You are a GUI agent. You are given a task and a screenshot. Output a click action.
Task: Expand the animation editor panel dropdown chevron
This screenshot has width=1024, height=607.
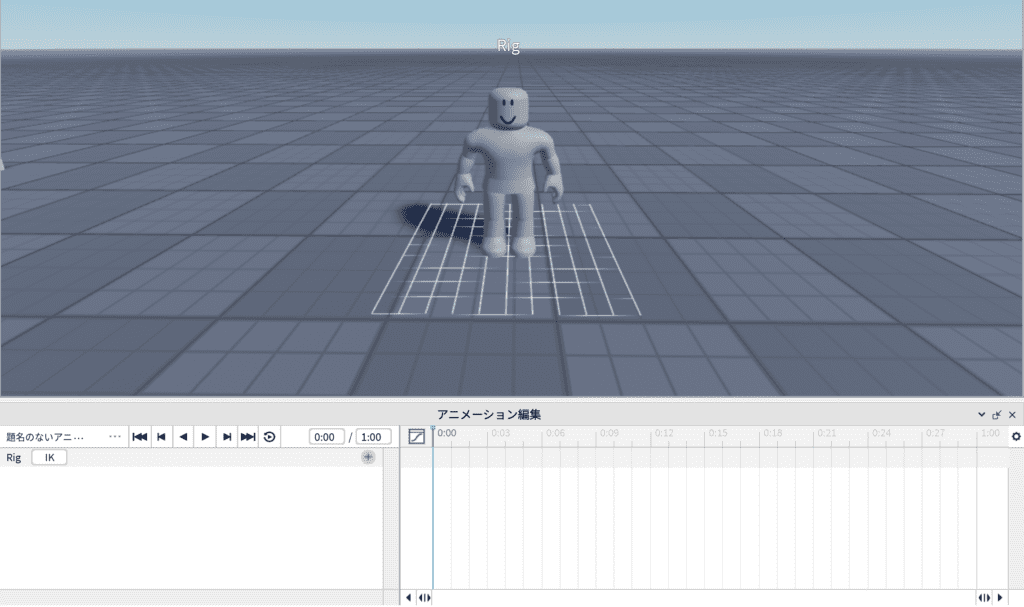[x=981, y=414]
